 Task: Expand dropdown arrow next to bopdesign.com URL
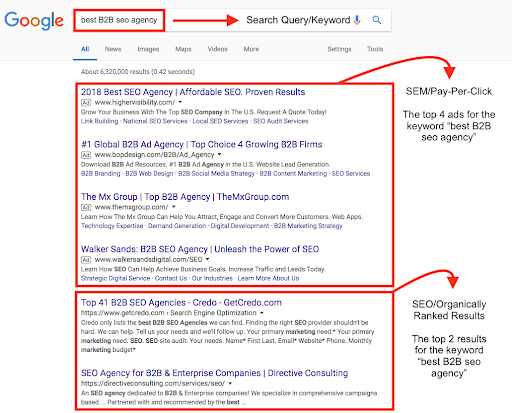point(219,154)
